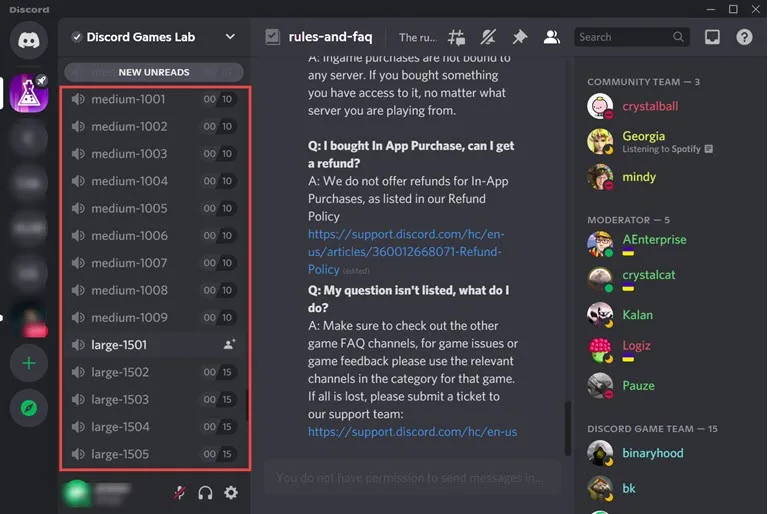The height and width of the screenshot is (514, 768).
Task: Join voice channel medium-1005
Action: tap(154, 208)
